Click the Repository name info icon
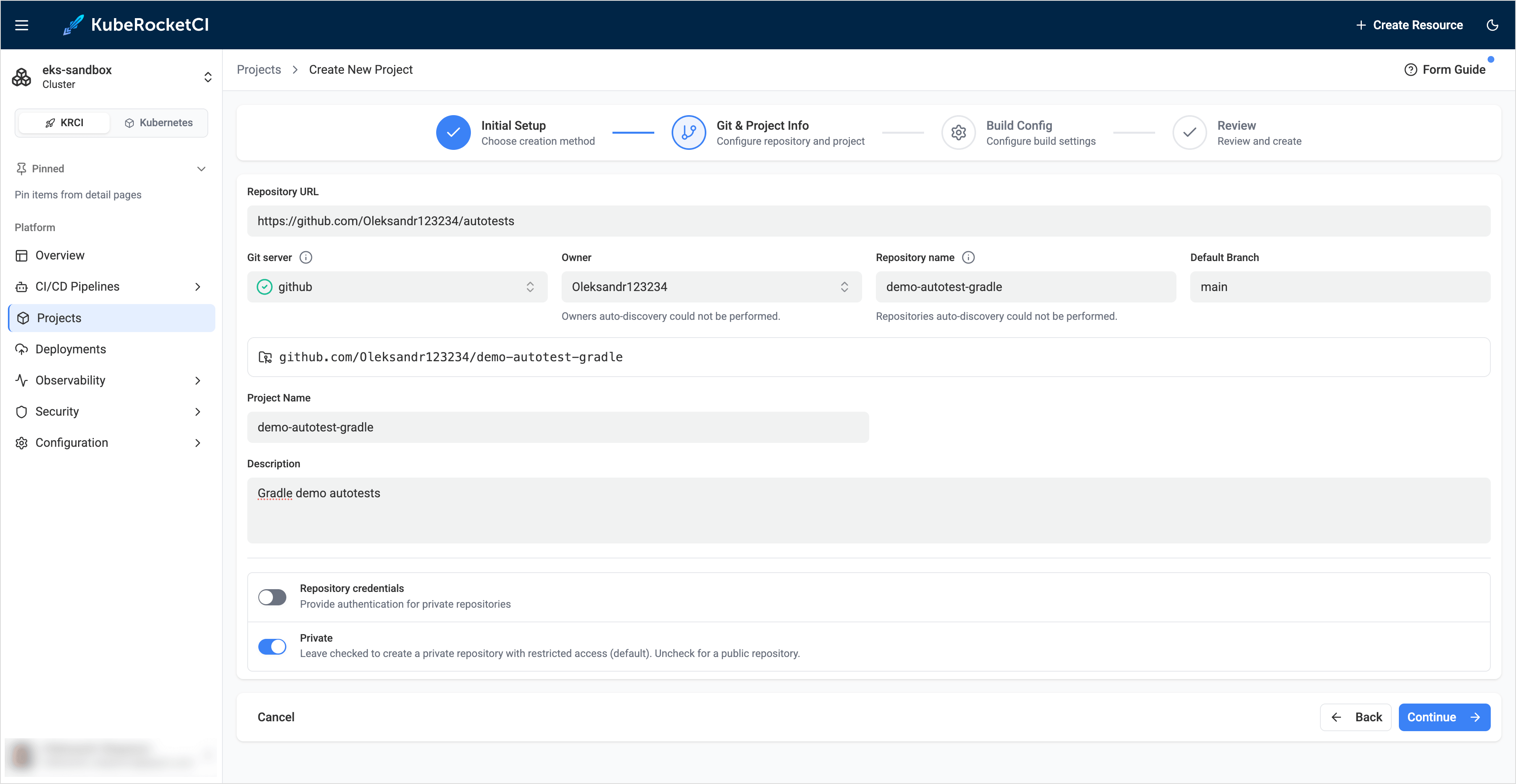1516x784 pixels. 968,257
